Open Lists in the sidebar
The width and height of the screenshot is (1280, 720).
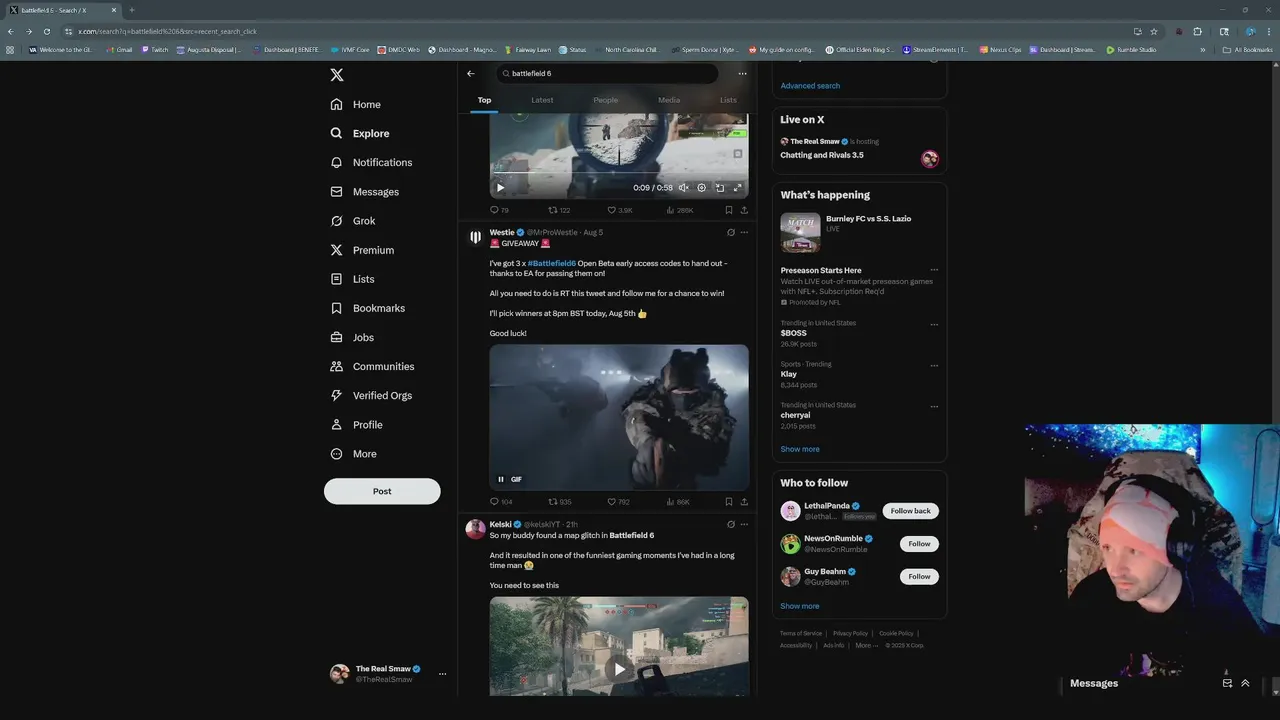[x=352, y=279]
